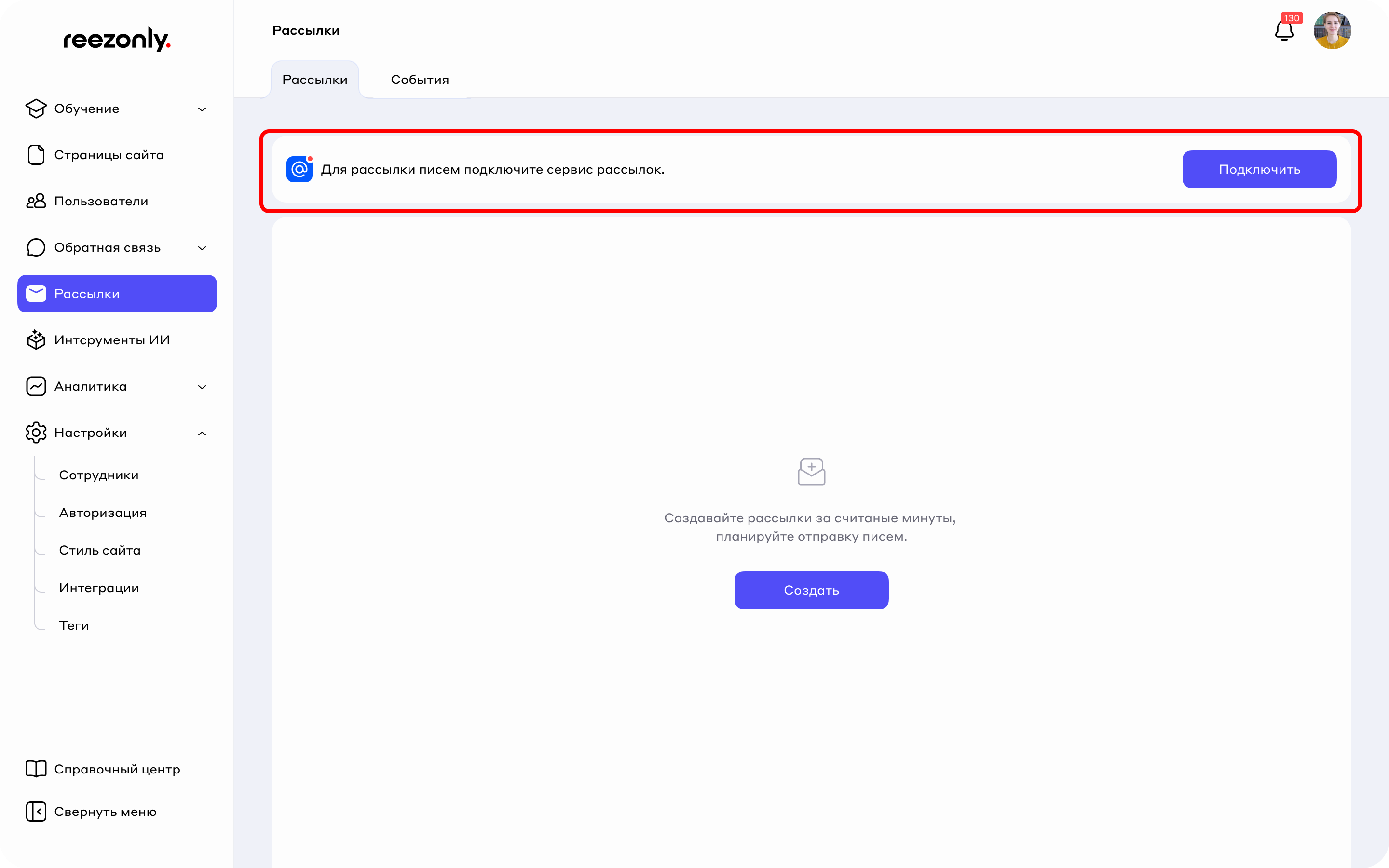Open Страницы сайта via its page icon
This screenshot has height=868, width=1389.
coord(36,155)
